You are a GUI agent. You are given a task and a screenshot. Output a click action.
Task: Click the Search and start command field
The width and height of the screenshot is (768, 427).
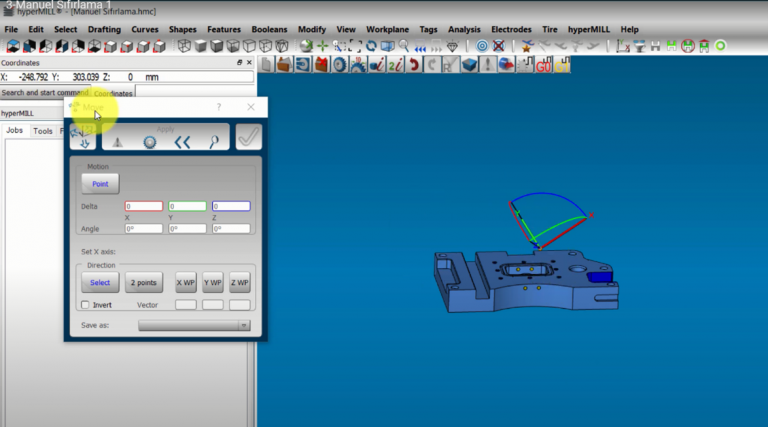(x=45, y=93)
